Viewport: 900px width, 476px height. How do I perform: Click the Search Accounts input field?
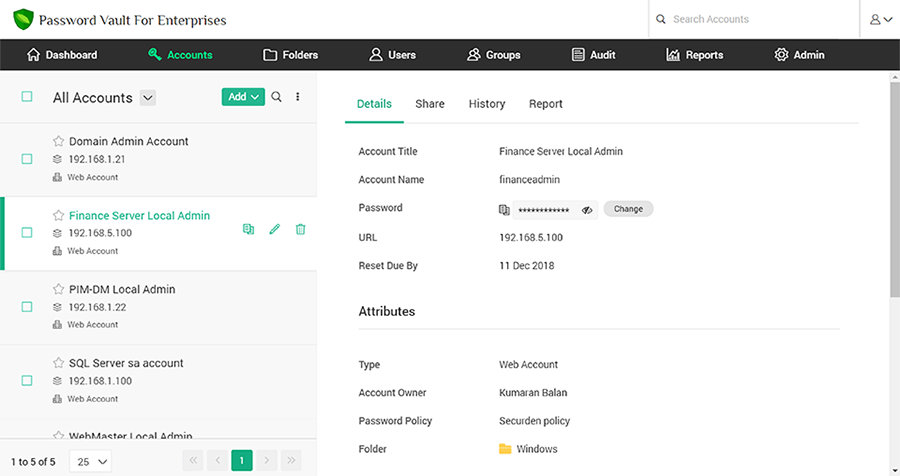754,19
